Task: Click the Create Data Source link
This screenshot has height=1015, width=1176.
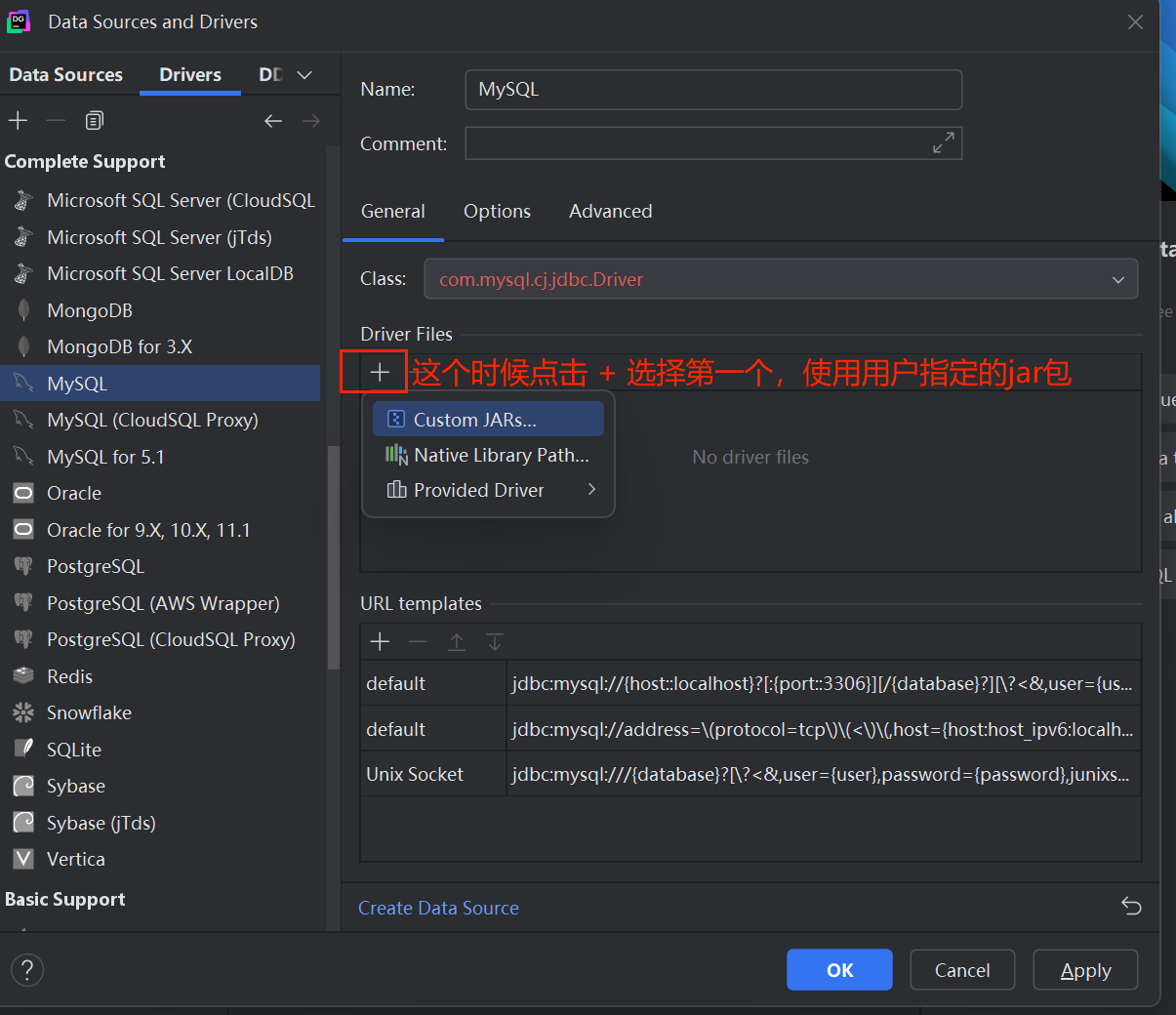Action: [438, 908]
